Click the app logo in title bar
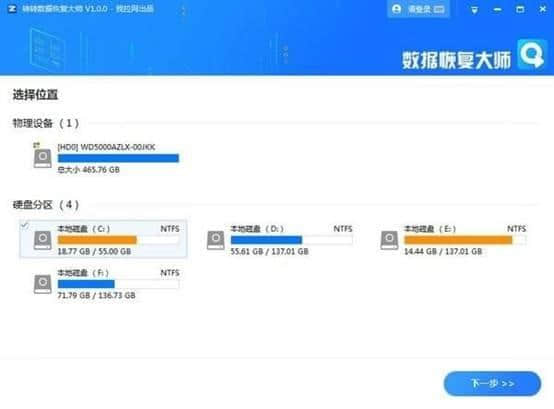 point(12,8)
